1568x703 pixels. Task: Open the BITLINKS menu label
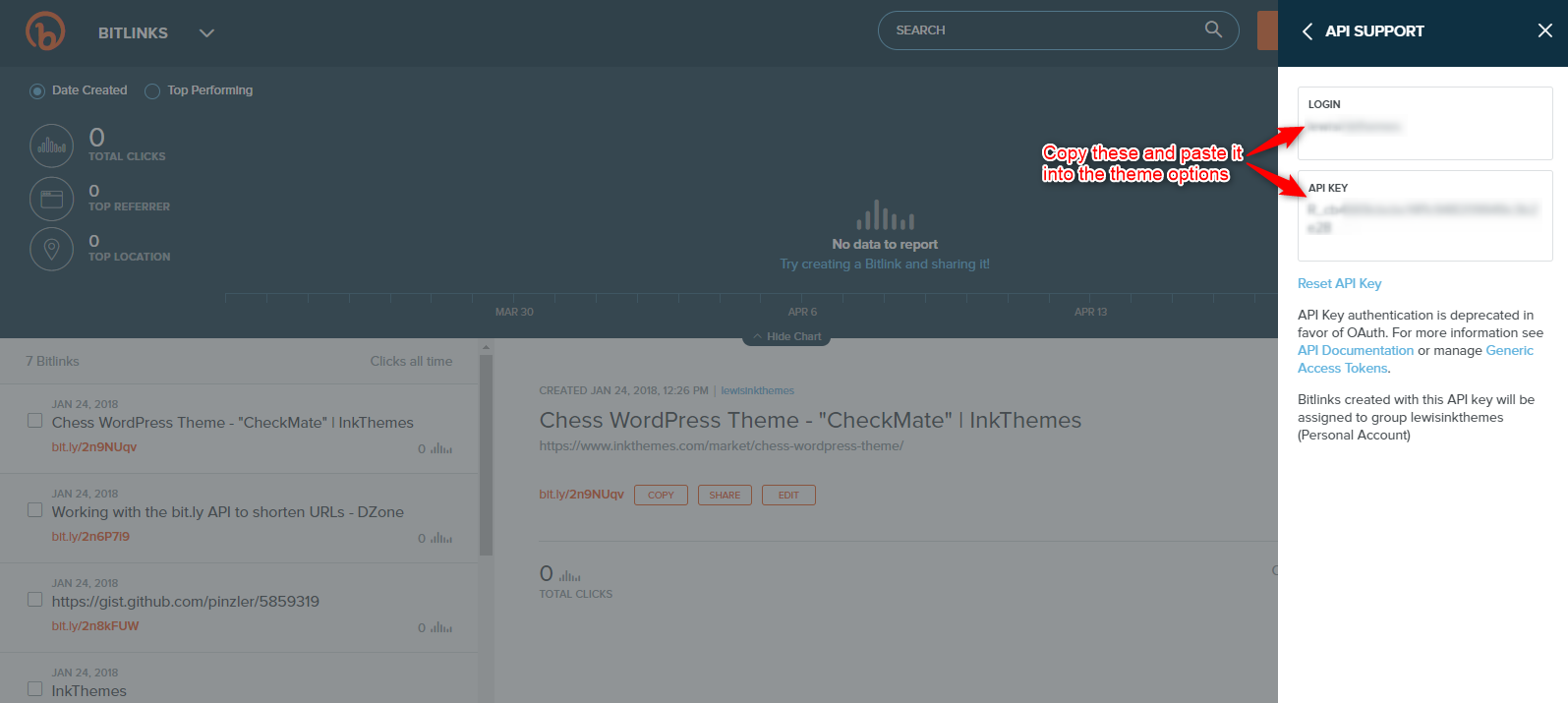coord(133,33)
